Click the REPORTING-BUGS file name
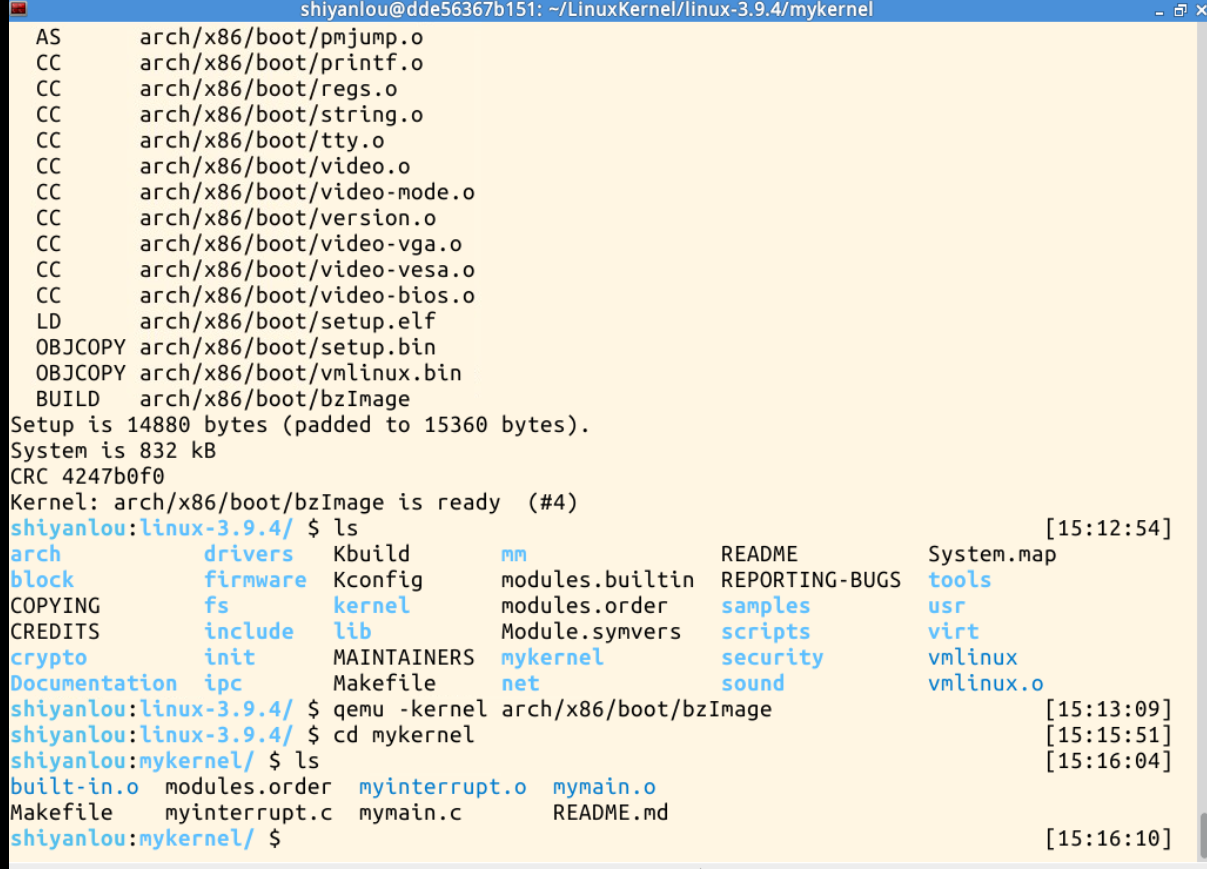1207x869 pixels. 811,579
